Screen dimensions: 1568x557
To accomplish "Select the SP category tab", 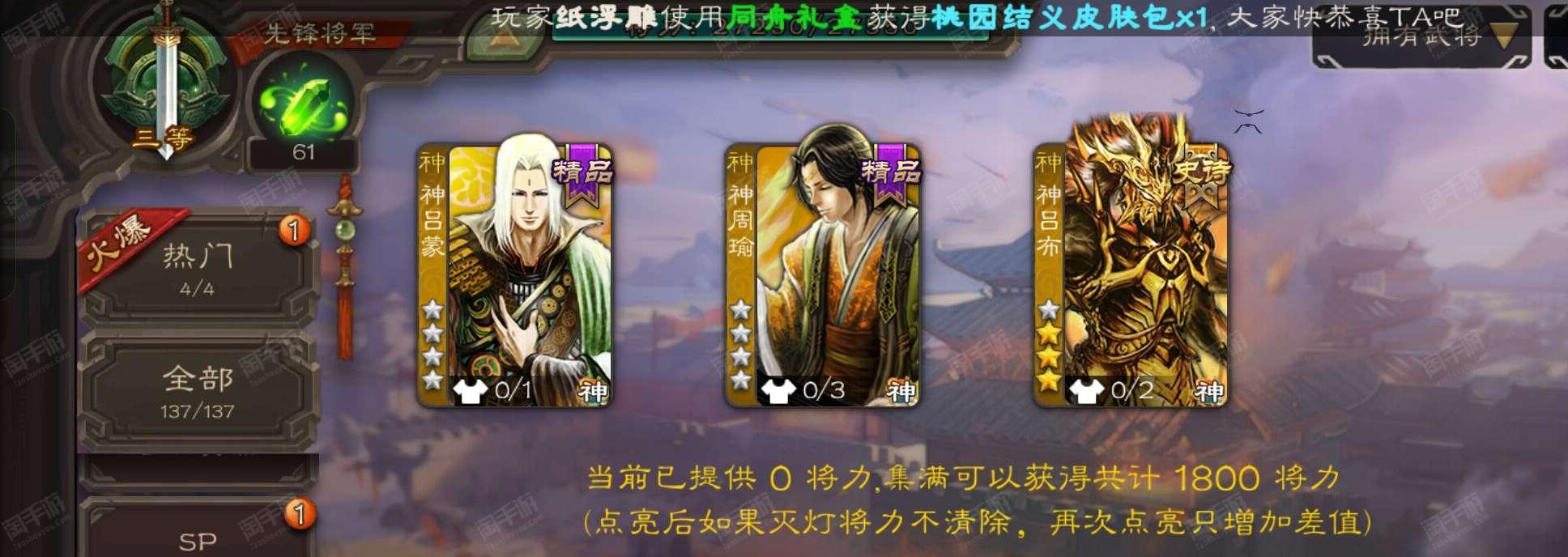I will click(x=198, y=530).
